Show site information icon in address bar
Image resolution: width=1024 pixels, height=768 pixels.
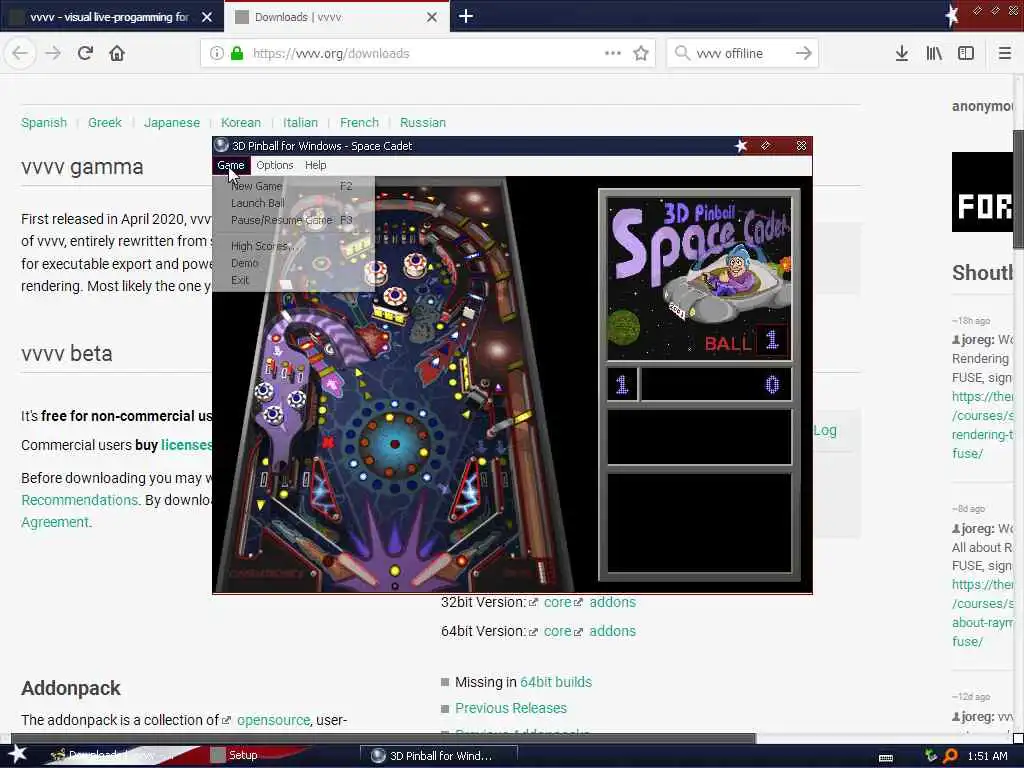tap(217, 53)
